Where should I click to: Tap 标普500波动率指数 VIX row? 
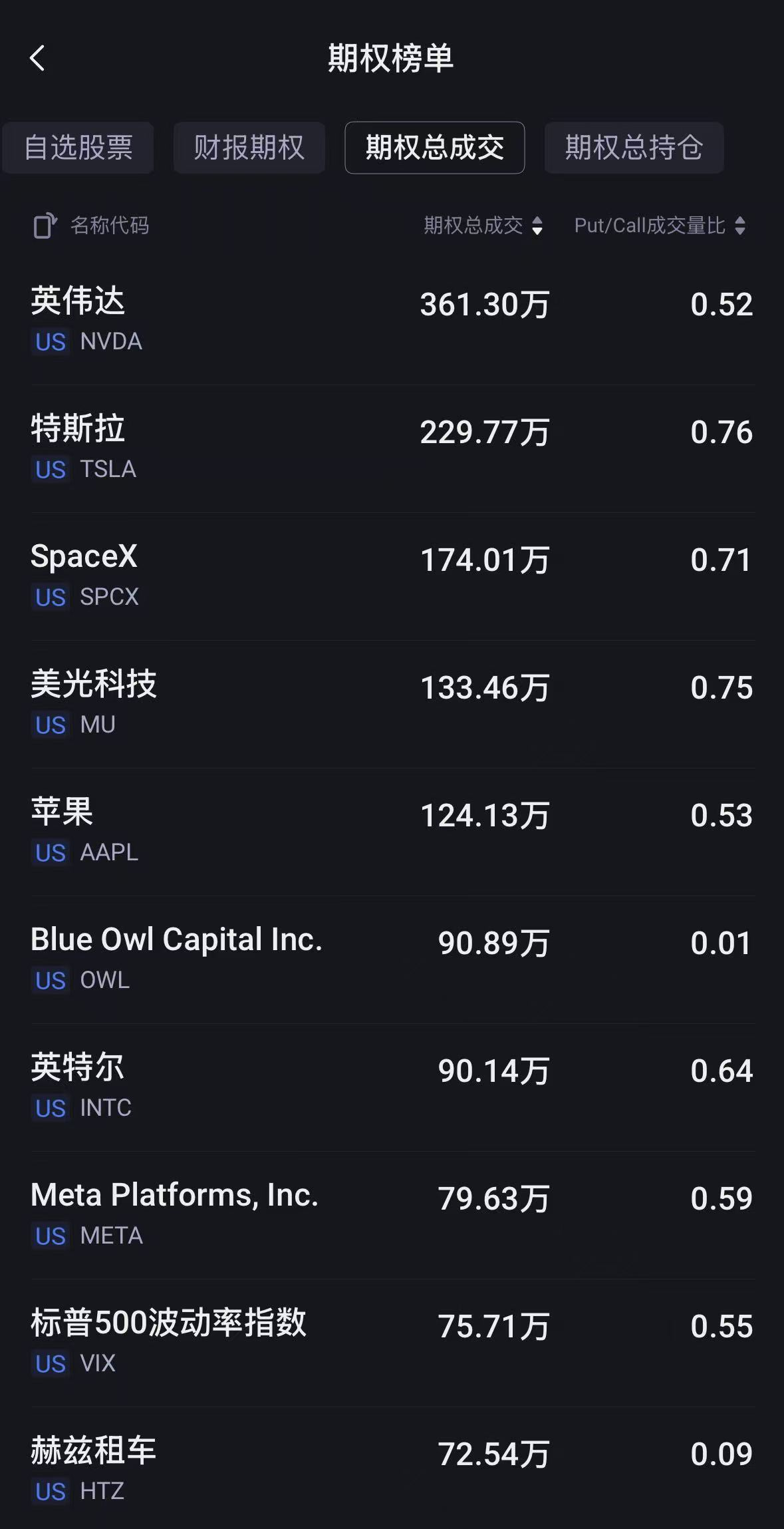click(x=392, y=1343)
